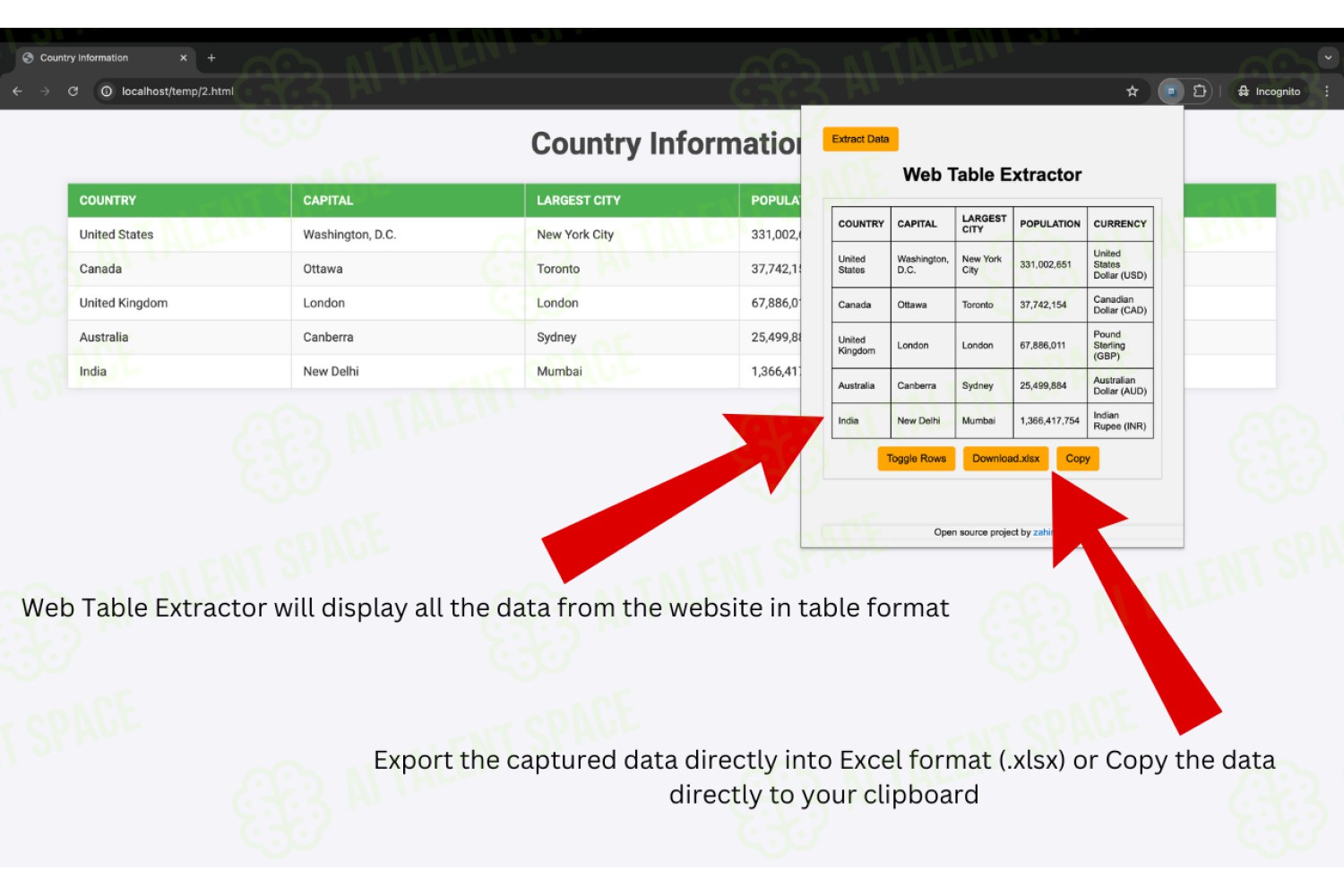Click United States Dollar (USD) cell in popup
This screenshot has height=896, width=1344.
point(1120,264)
